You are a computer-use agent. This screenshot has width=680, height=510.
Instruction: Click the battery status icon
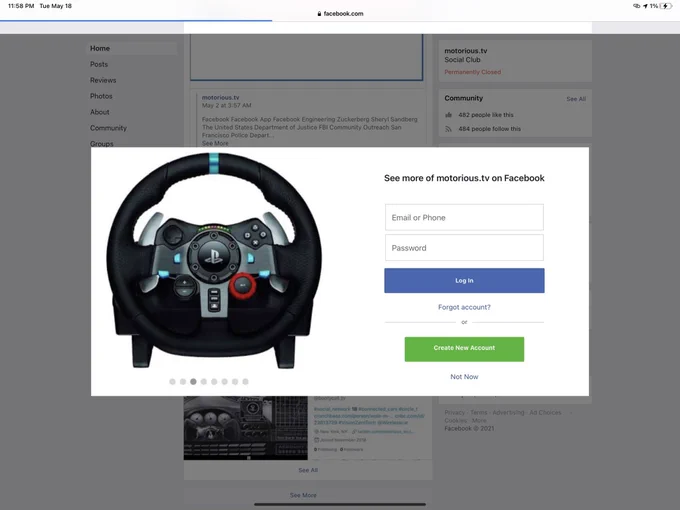pos(666,6)
